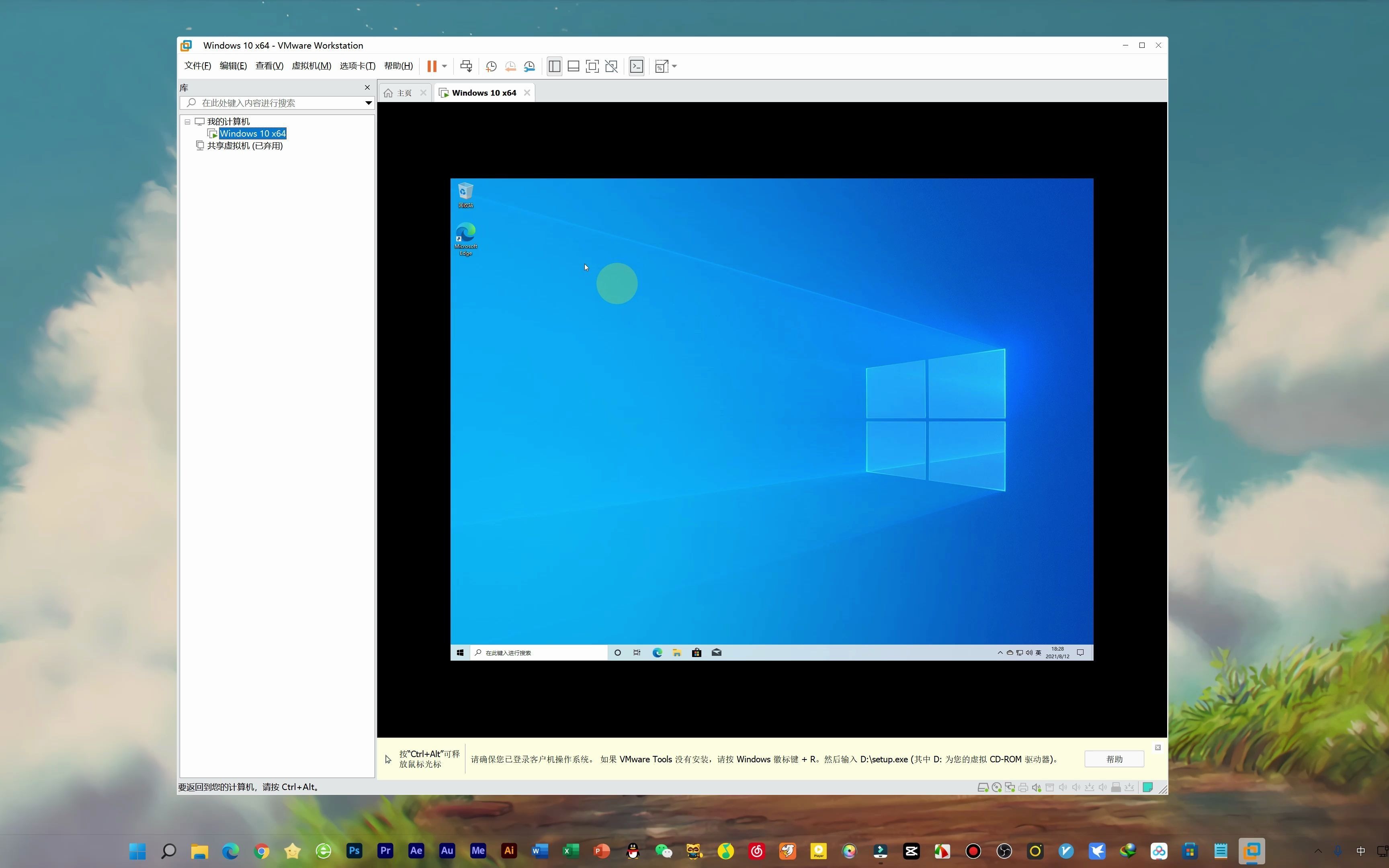Open Microsoft Store in the guest taskbar
Viewport: 1389px width, 868px height.
pos(696,653)
